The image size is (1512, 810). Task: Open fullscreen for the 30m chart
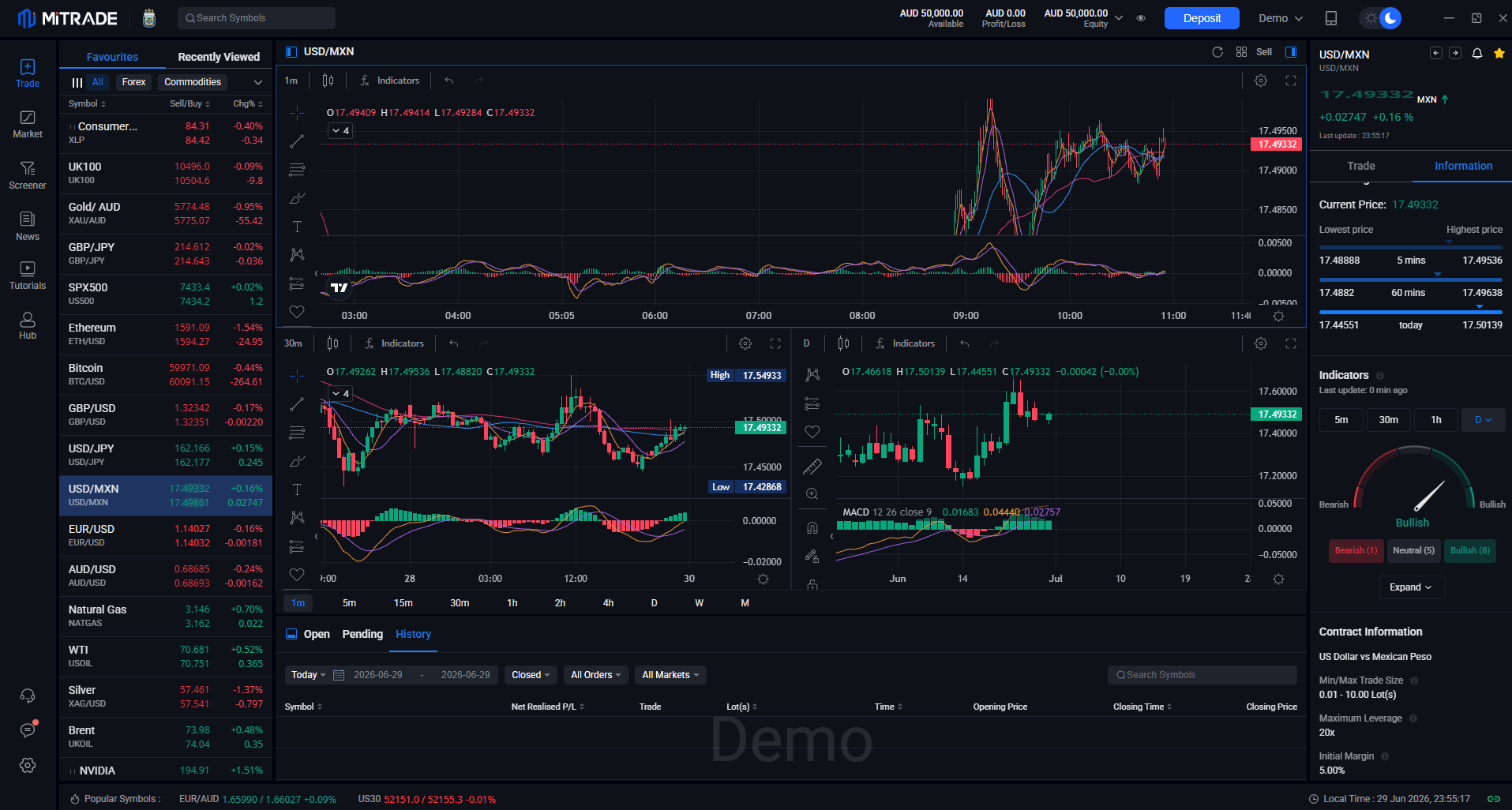(x=775, y=343)
